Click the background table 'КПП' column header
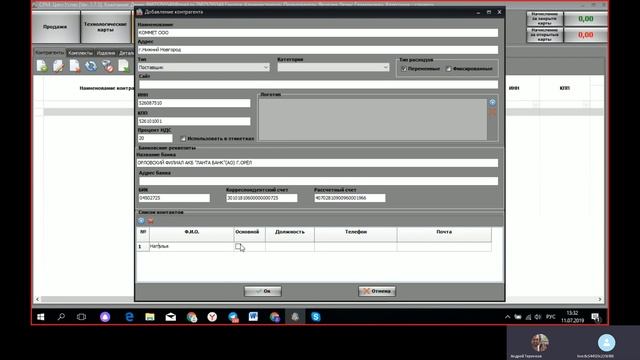 (564, 88)
